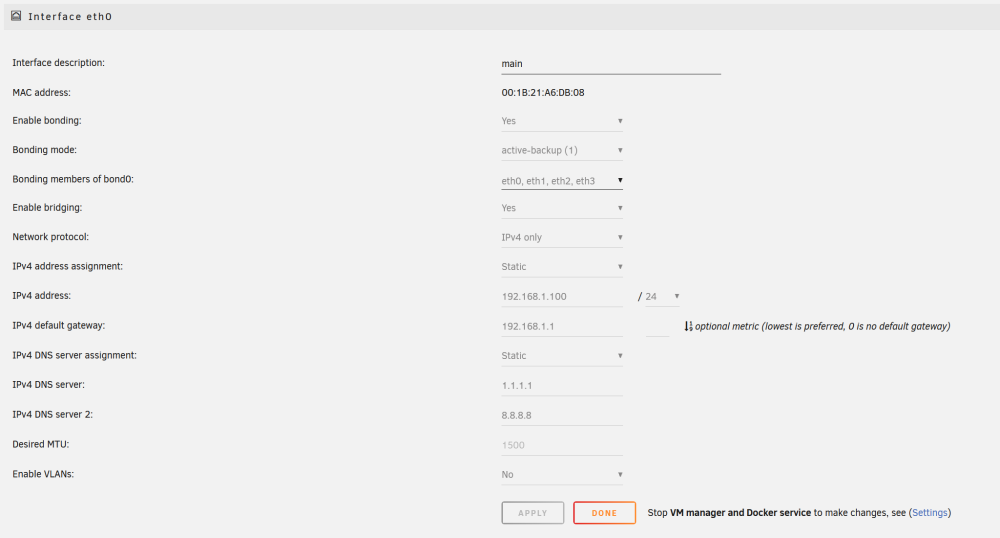Click the DONE button
This screenshot has width=1000, height=538.
click(x=604, y=513)
